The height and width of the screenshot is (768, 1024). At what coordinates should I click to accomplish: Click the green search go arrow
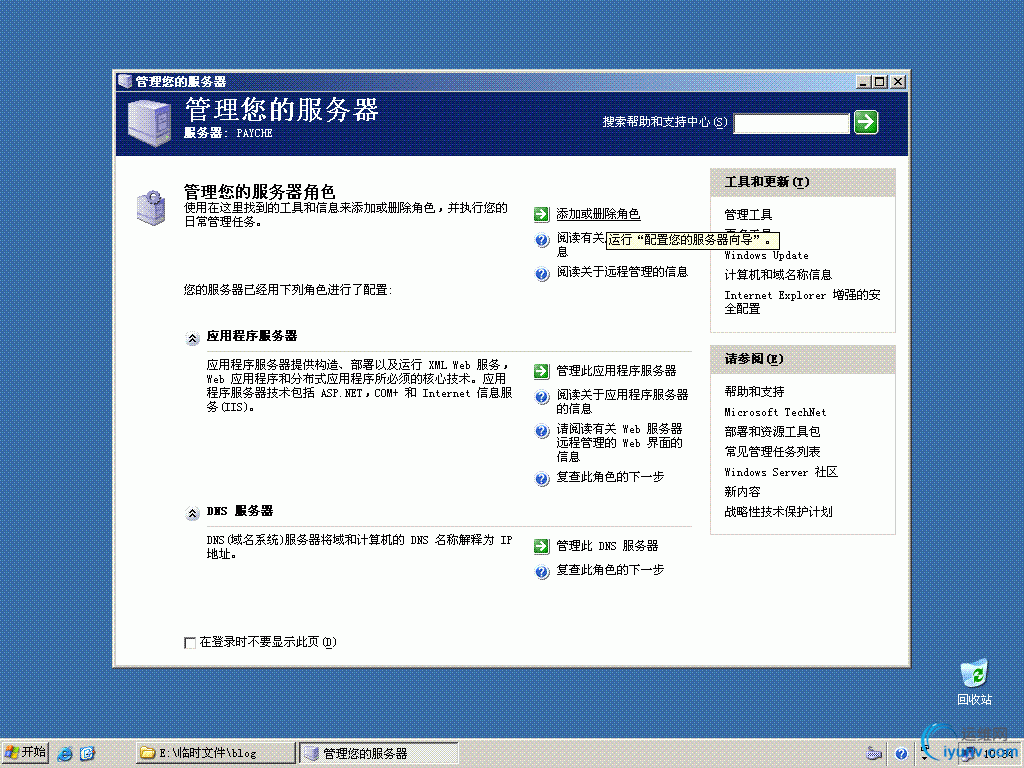tap(866, 122)
